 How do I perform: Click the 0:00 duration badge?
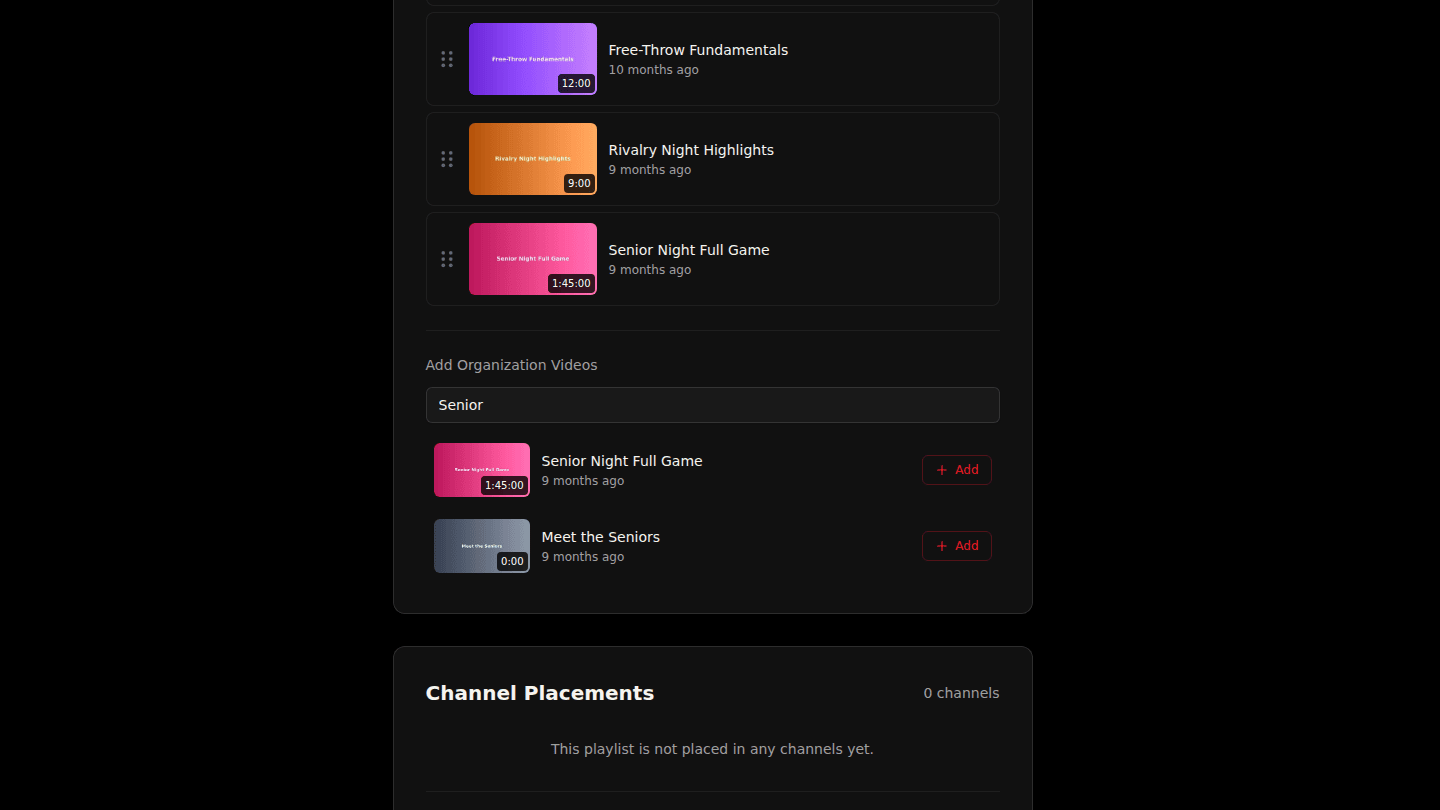(513, 561)
